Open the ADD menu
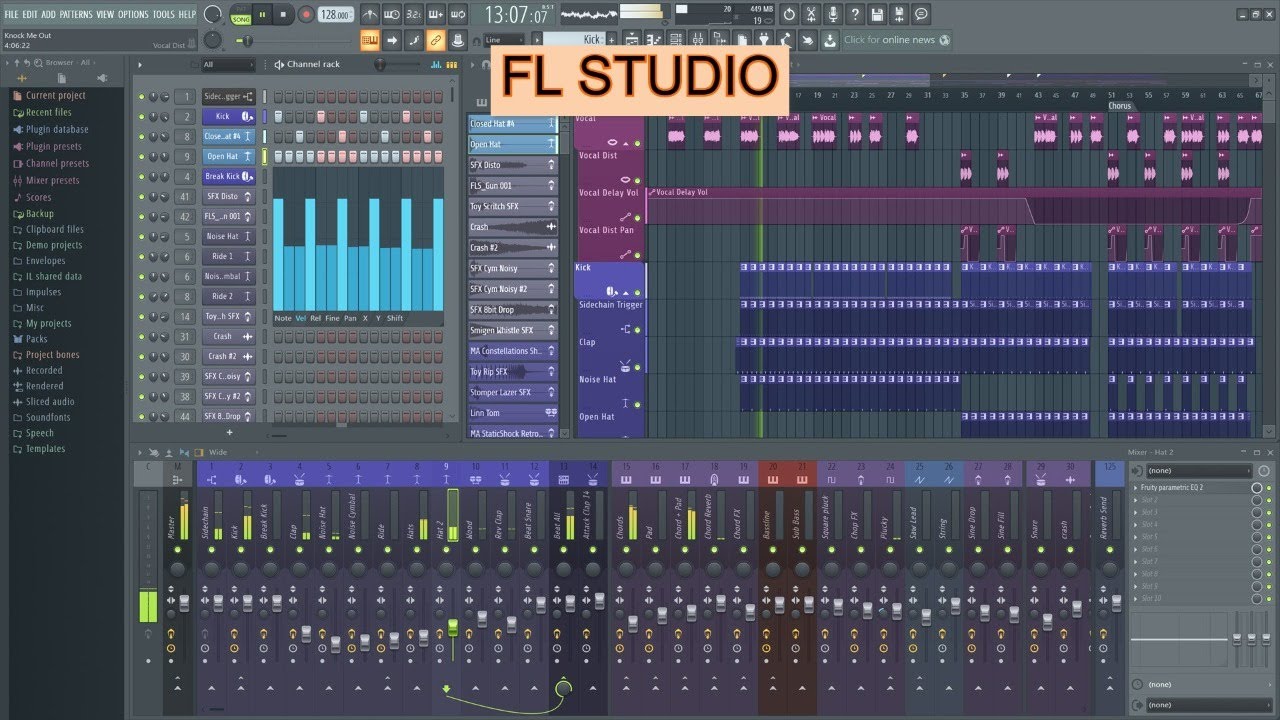The width and height of the screenshot is (1280, 720). tap(48, 14)
